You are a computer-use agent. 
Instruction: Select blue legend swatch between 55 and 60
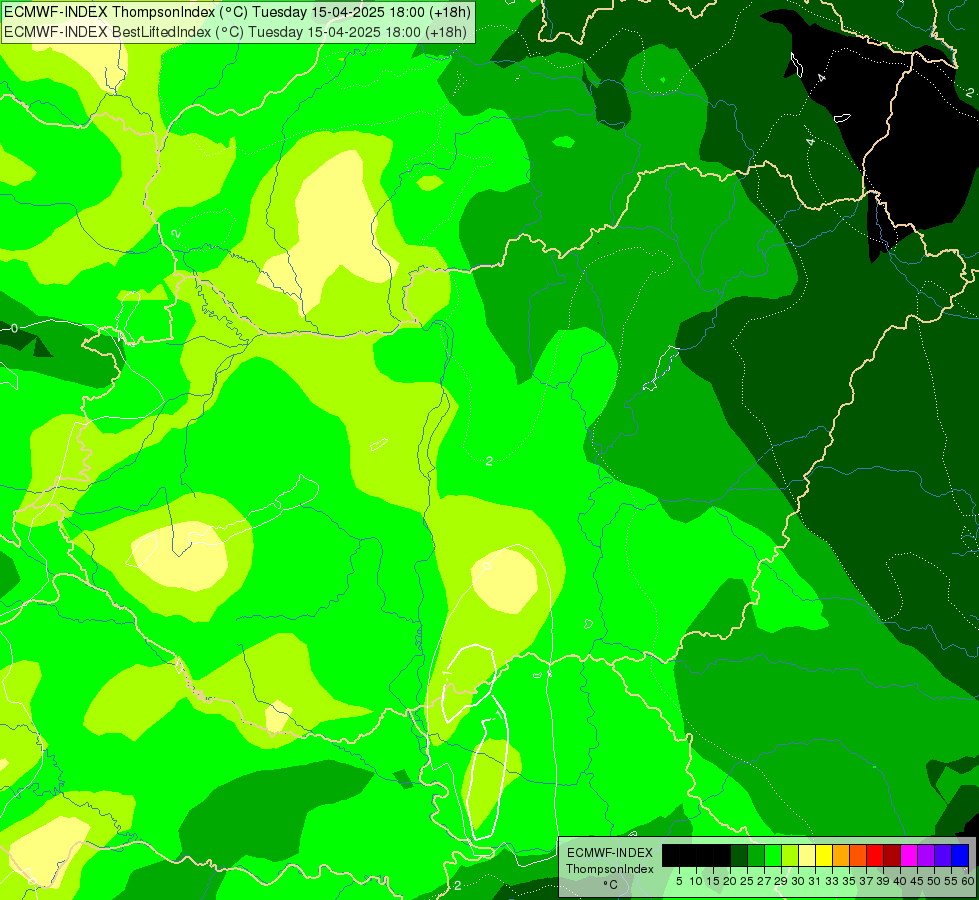coord(960,855)
